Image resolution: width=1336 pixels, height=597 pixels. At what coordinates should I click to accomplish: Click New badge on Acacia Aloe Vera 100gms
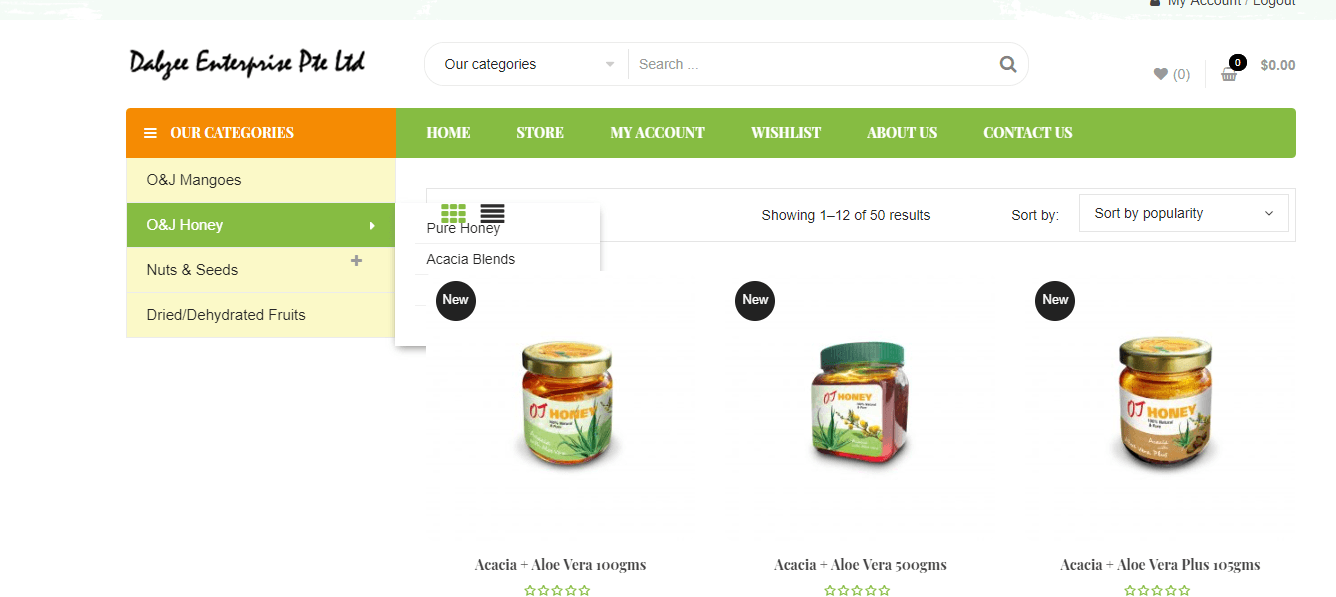tap(455, 300)
